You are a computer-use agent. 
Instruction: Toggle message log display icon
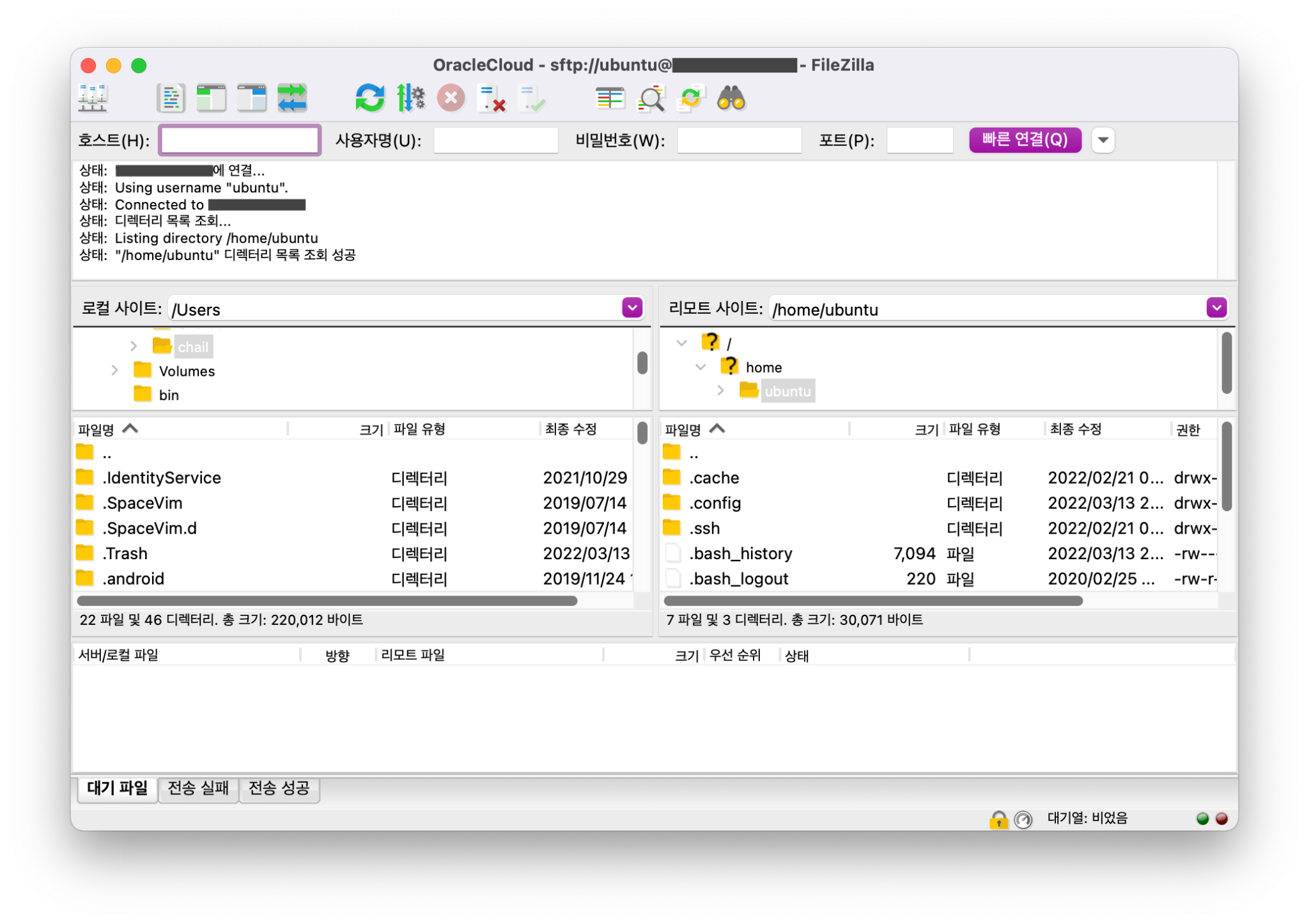171,98
